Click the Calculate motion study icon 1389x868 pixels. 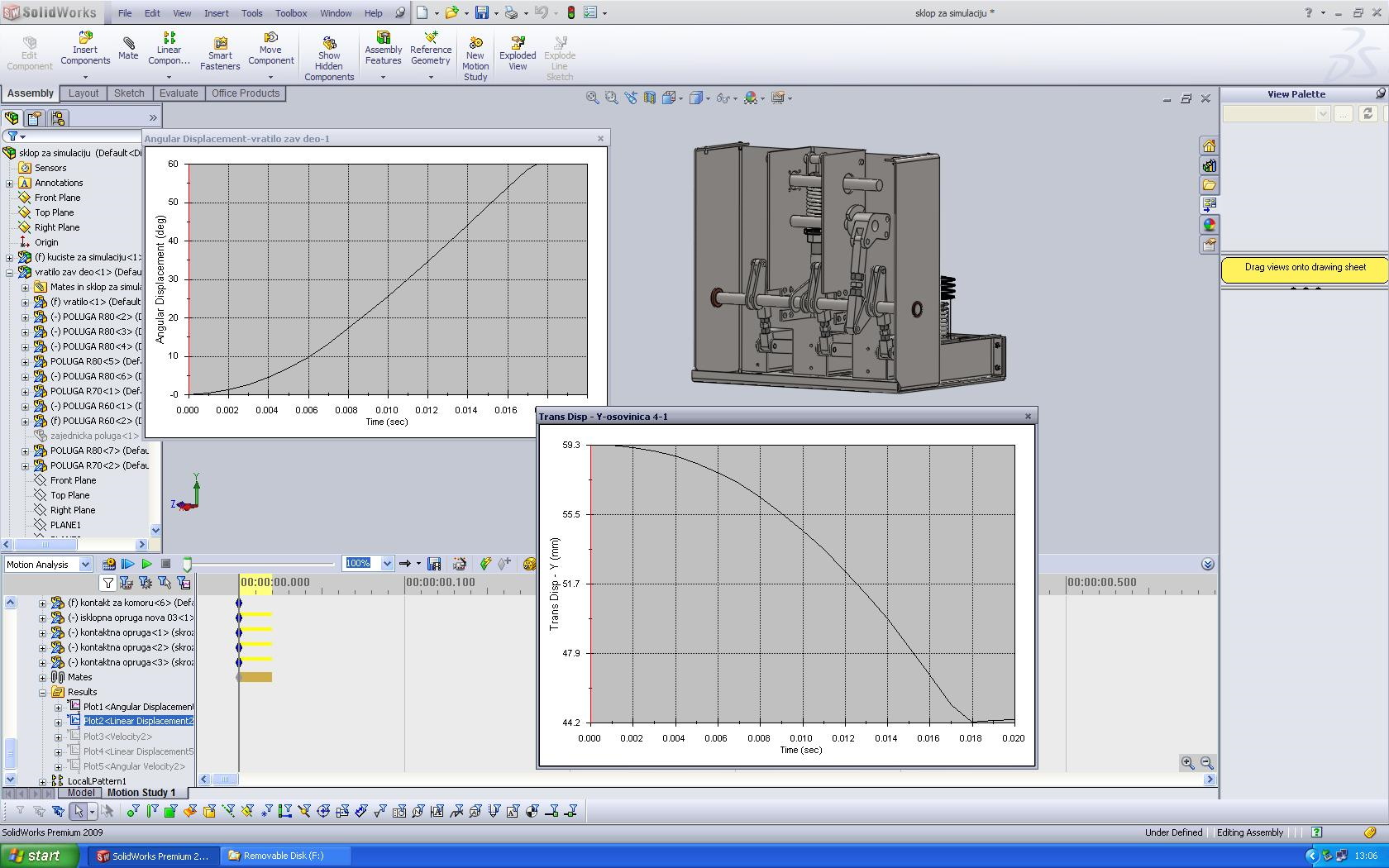coord(109,564)
